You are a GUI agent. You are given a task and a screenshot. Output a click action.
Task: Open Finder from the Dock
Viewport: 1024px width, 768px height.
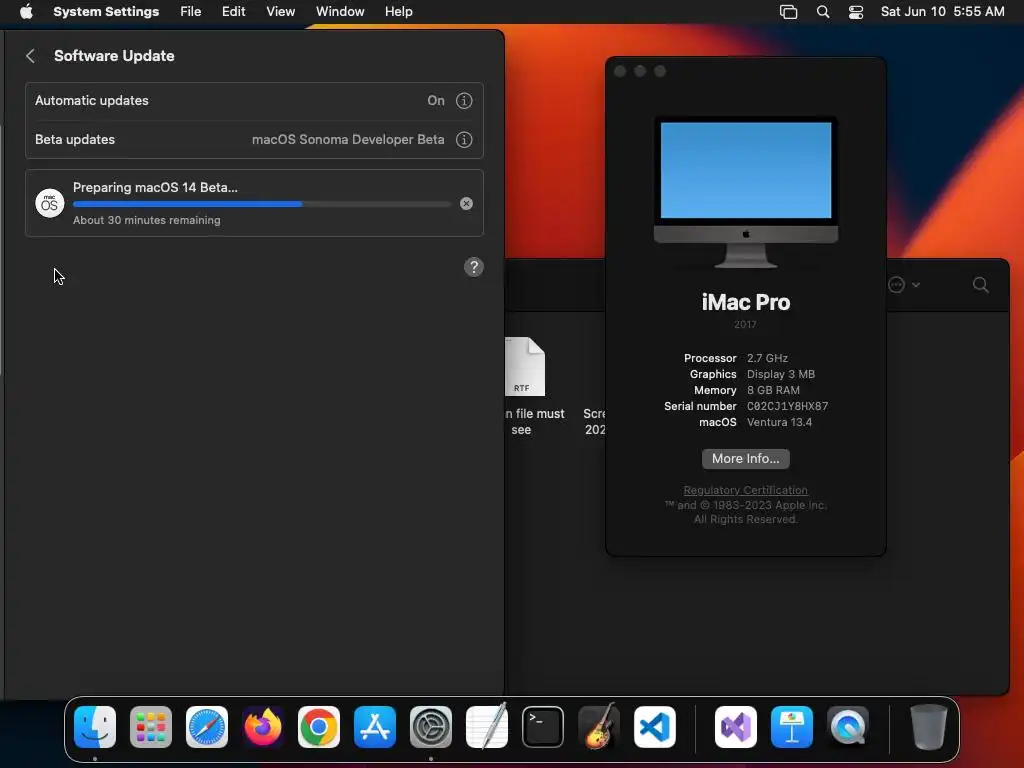point(95,727)
